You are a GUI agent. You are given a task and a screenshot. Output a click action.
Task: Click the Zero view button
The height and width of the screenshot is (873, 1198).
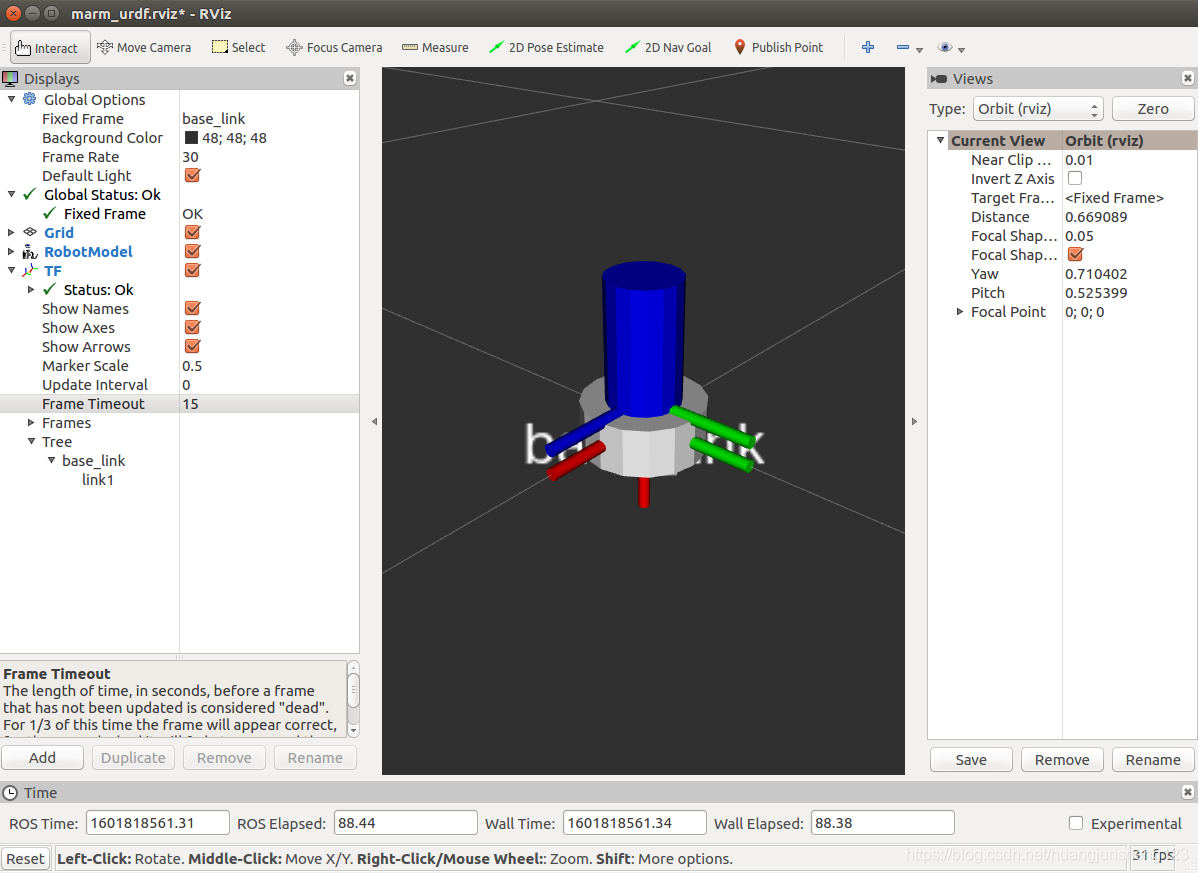(x=1152, y=108)
